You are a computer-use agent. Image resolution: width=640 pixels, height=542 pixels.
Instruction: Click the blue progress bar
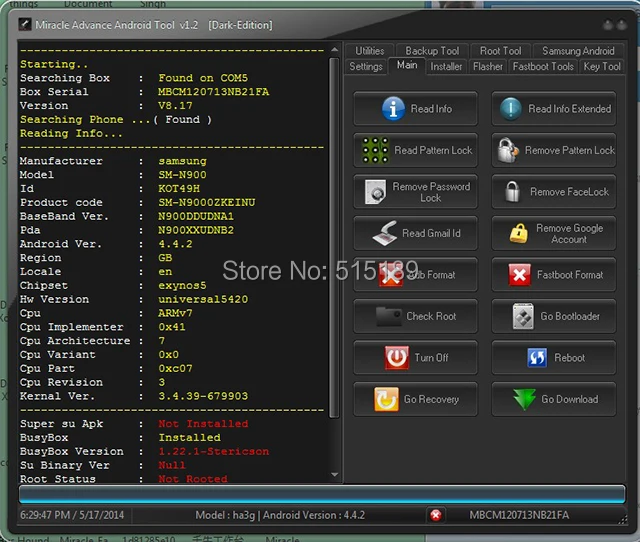[322, 493]
